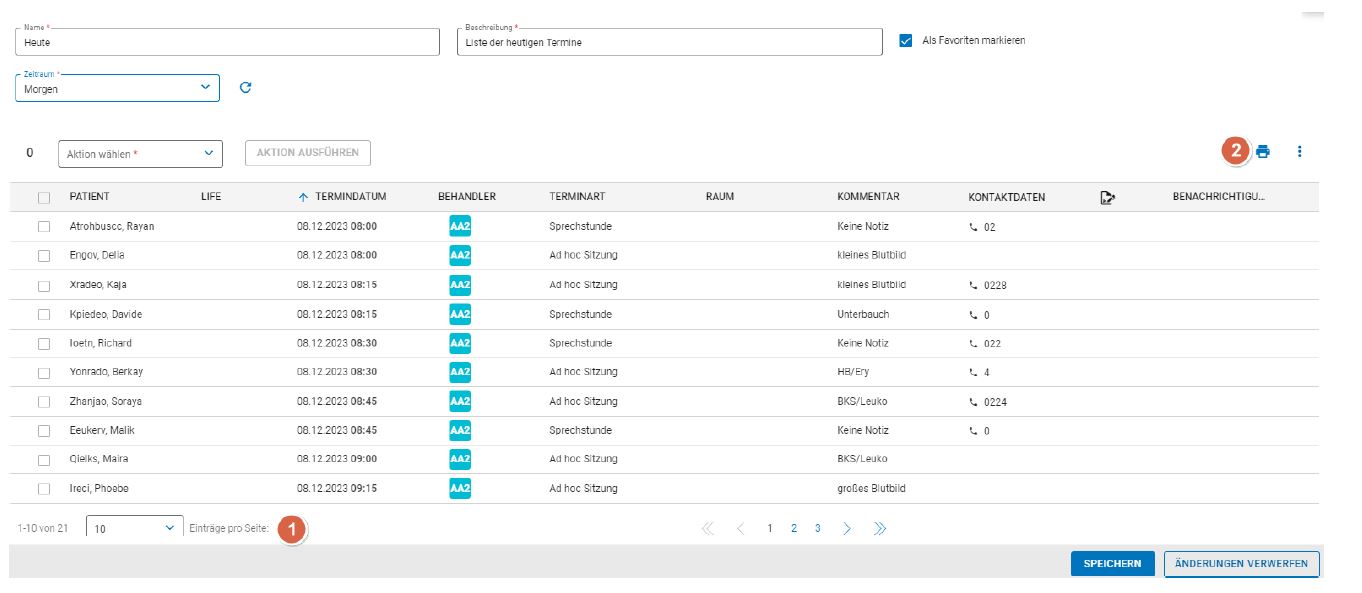Click the print icon
The width and height of the screenshot is (1362, 593).
tap(1263, 152)
